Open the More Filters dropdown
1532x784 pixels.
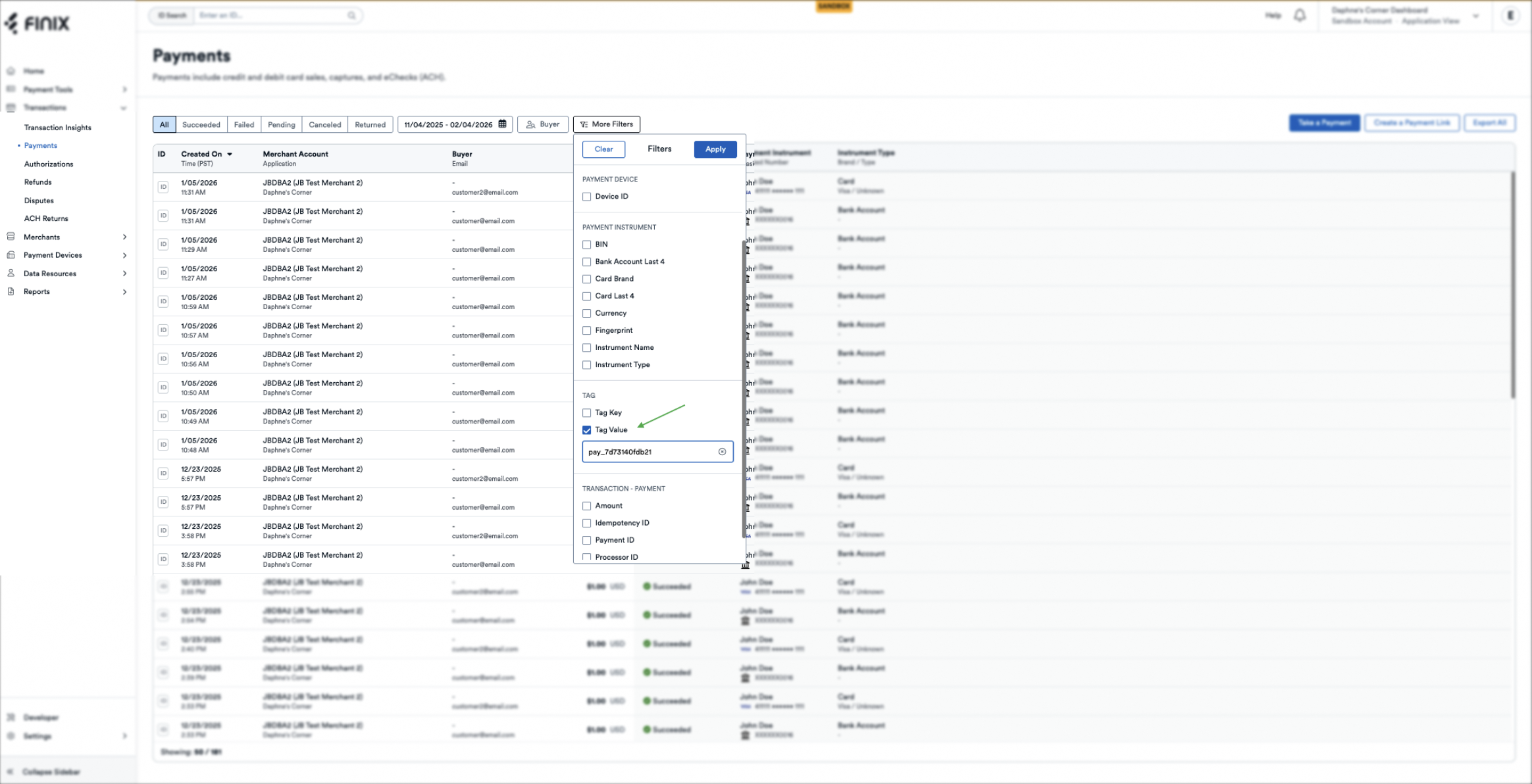[x=606, y=124]
